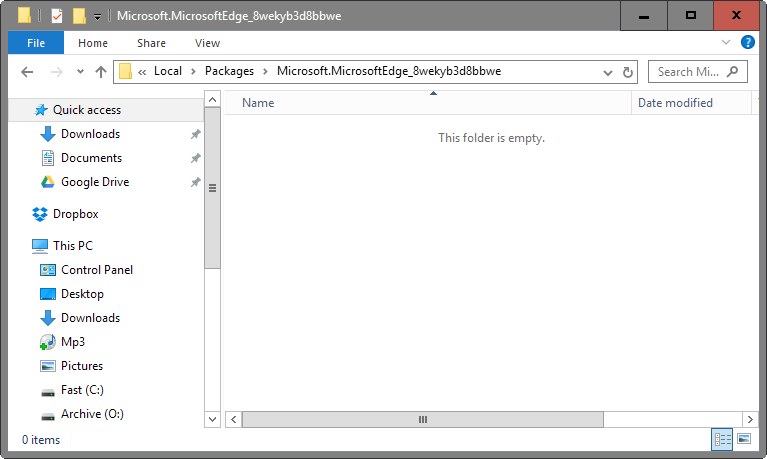Click the Properties quick access toolbar icon

coord(57,16)
